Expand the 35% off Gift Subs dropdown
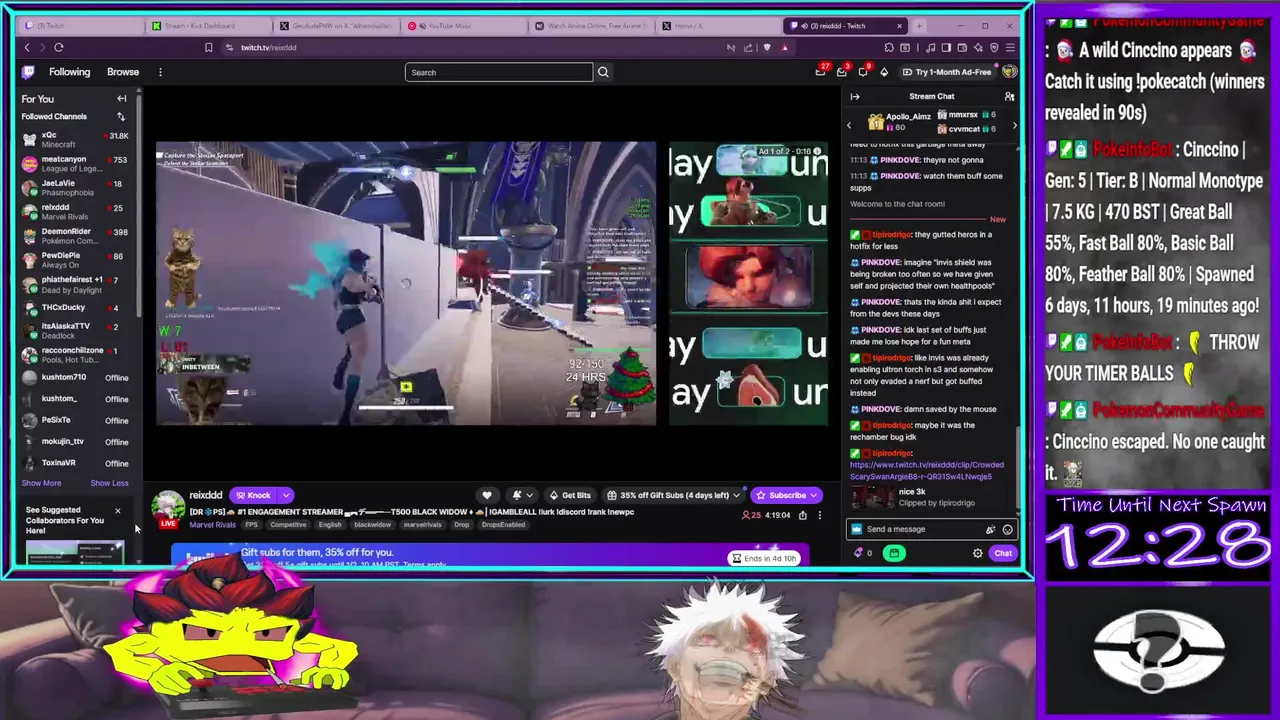This screenshot has height=720, width=1280. [x=737, y=495]
